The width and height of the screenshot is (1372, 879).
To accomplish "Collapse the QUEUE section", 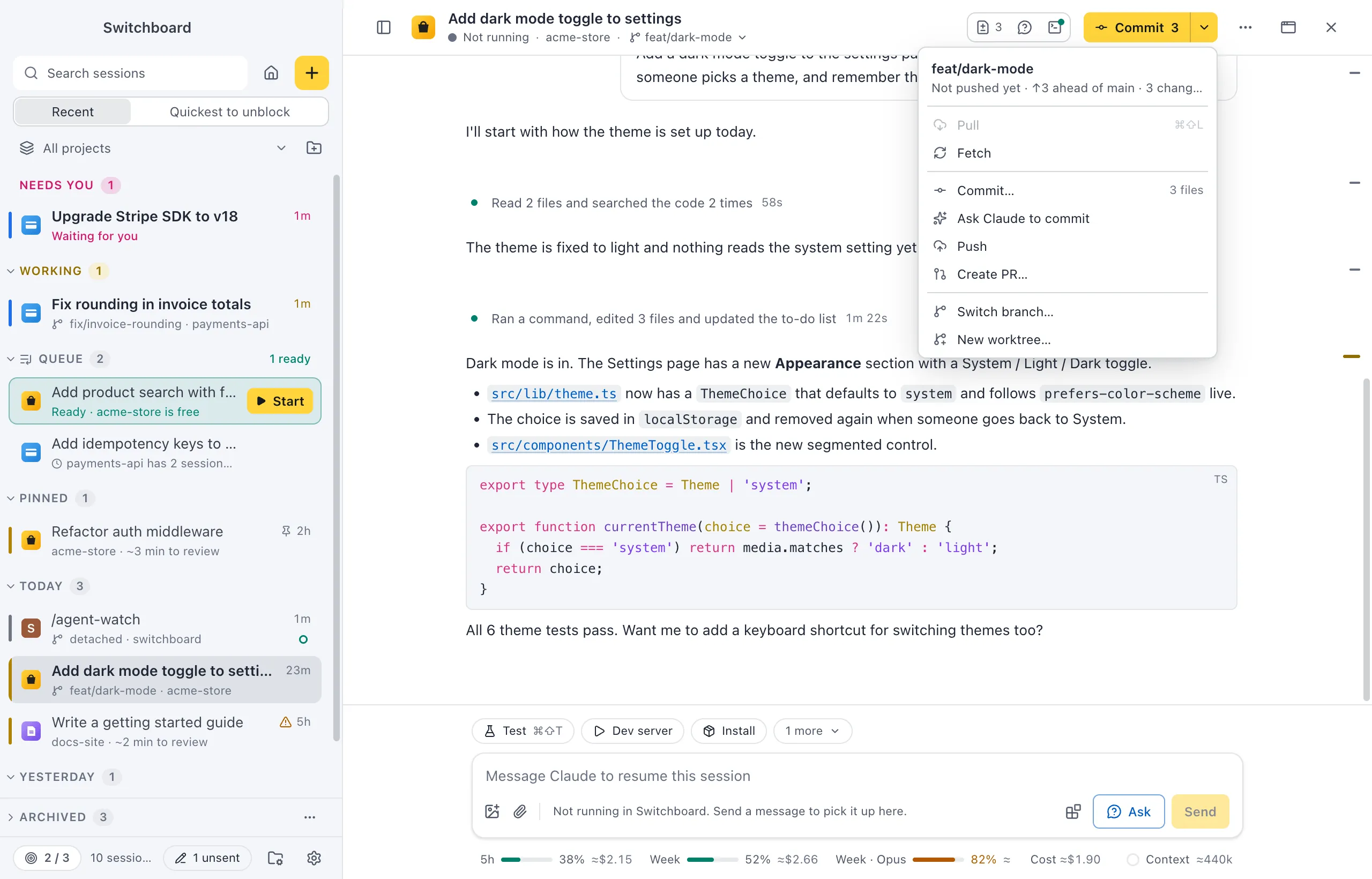I will point(10,359).
